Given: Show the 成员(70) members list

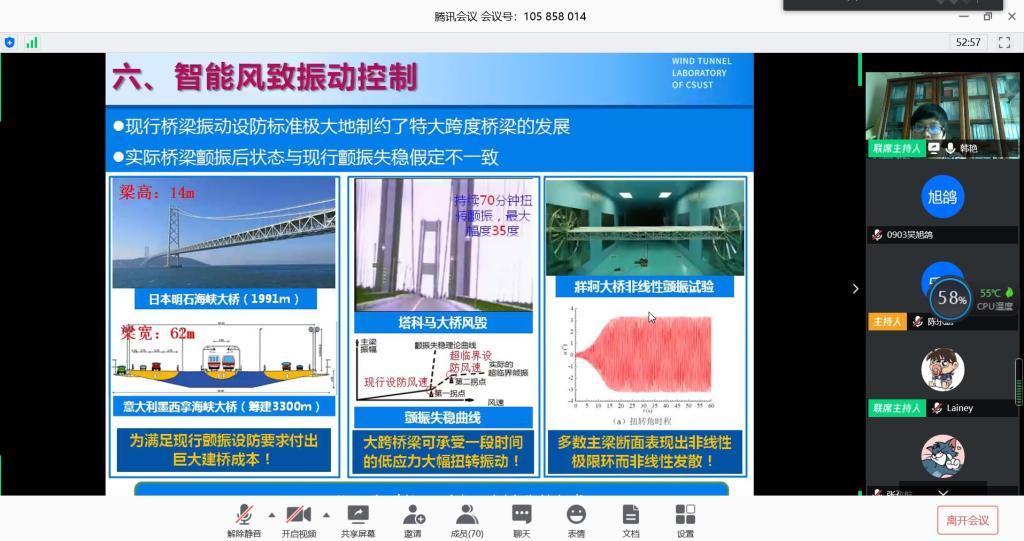Looking at the screenshot, I should [466, 516].
